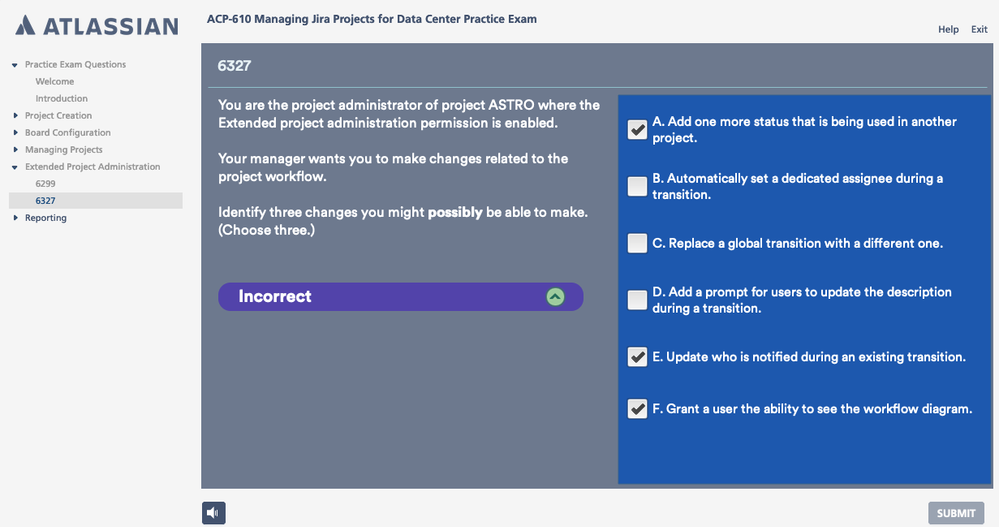Open the Welcome page

(x=55, y=82)
